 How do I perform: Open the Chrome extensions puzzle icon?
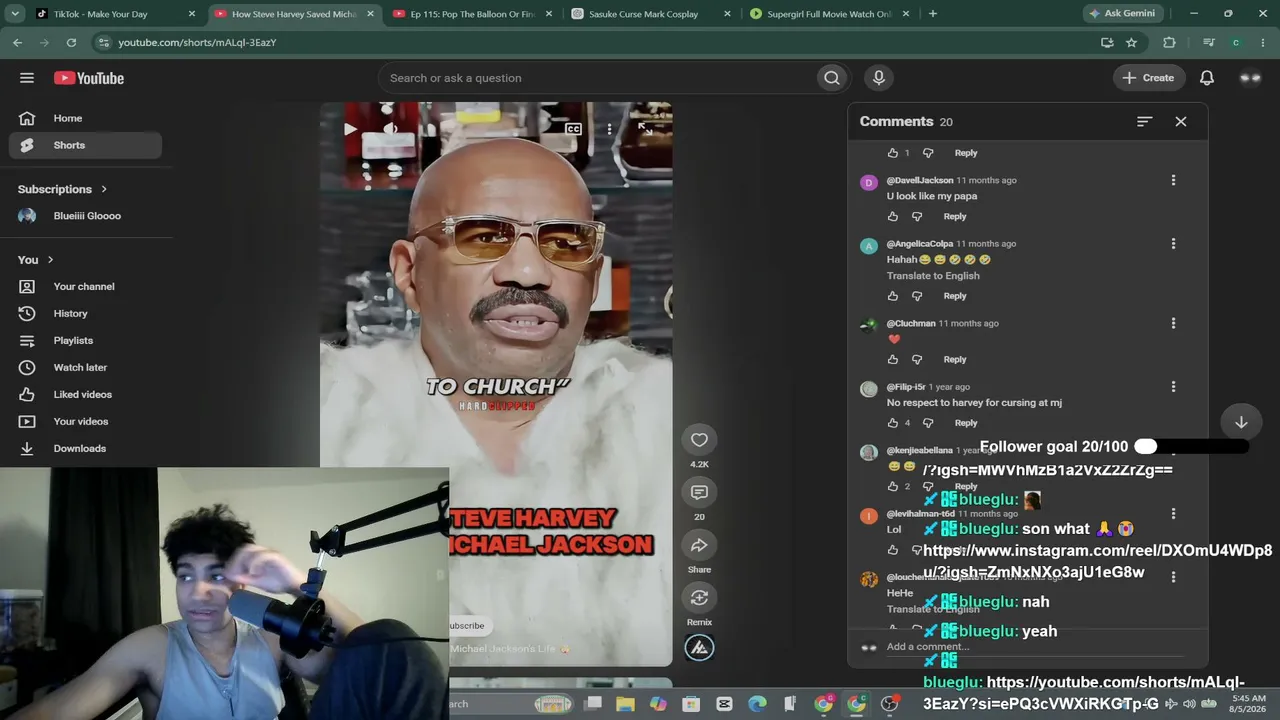(x=1169, y=43)
